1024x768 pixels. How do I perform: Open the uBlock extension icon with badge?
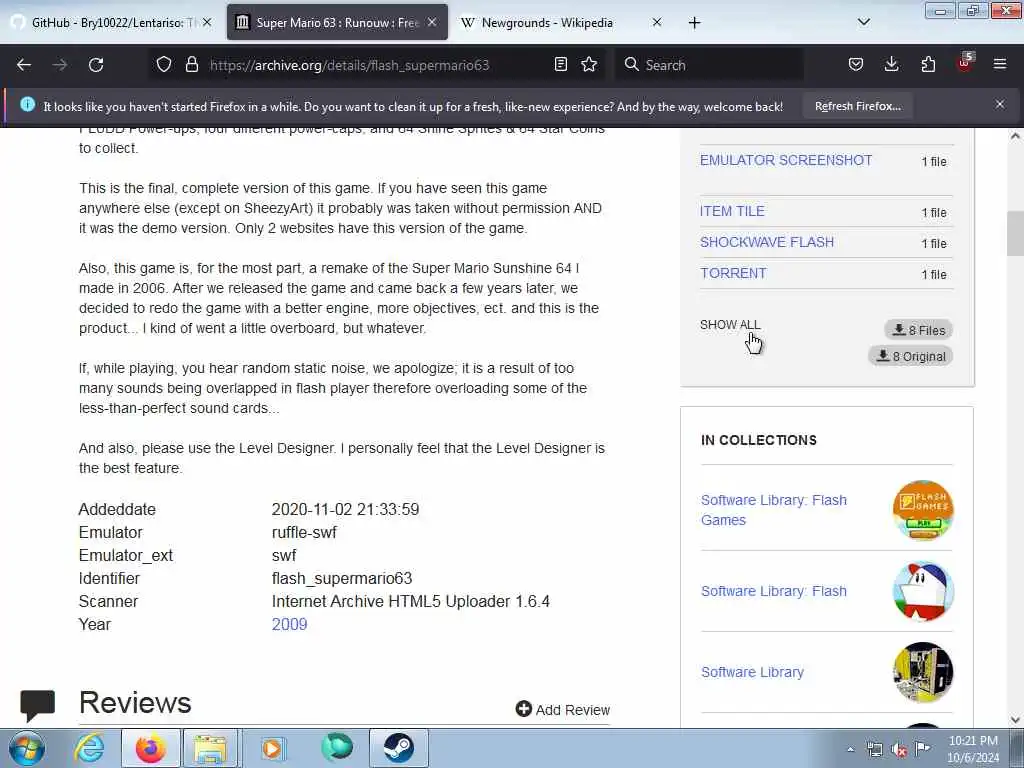tap(965, 63)
